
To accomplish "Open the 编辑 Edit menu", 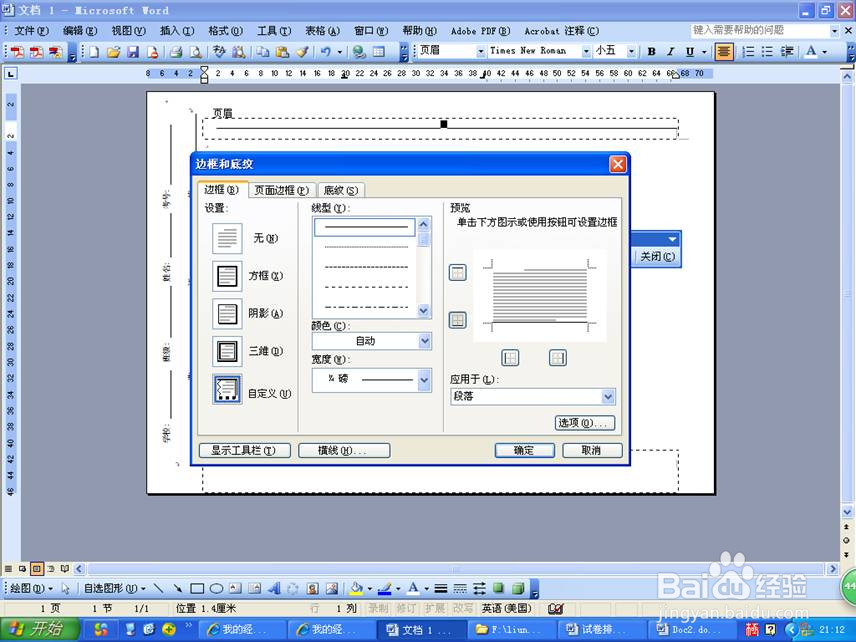I will pyautogui.click(x=80, y=31).
